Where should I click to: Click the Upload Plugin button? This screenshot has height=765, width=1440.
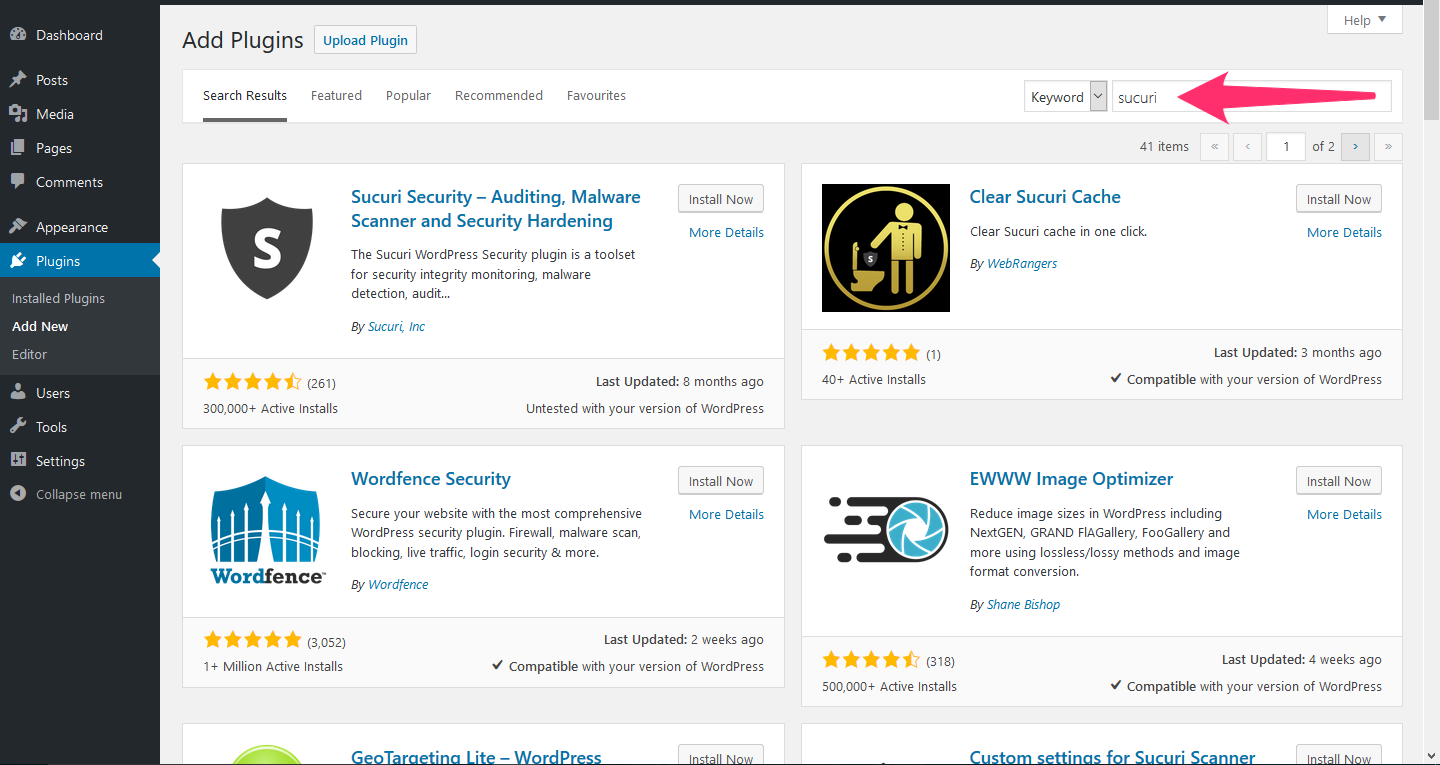(x=365, y=40)
